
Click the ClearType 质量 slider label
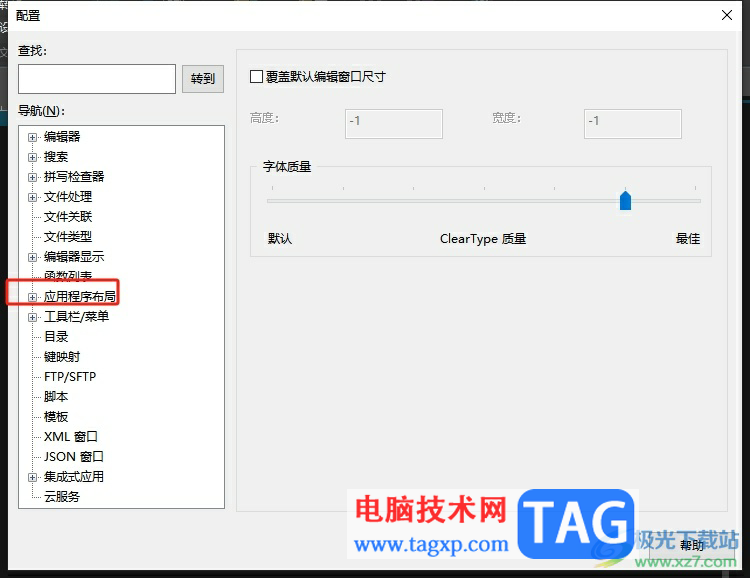483,239
